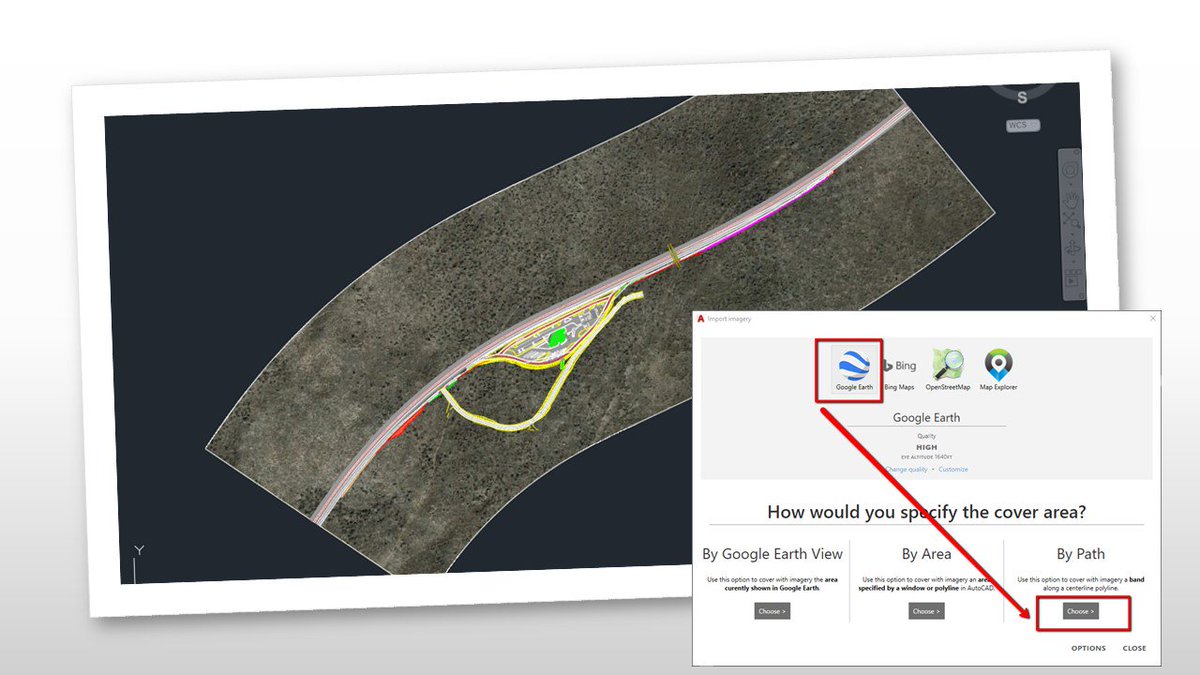Click the S direction on the ViewCube compass
This screenshot has width=1200, height=675.
tap(1022, 97)
